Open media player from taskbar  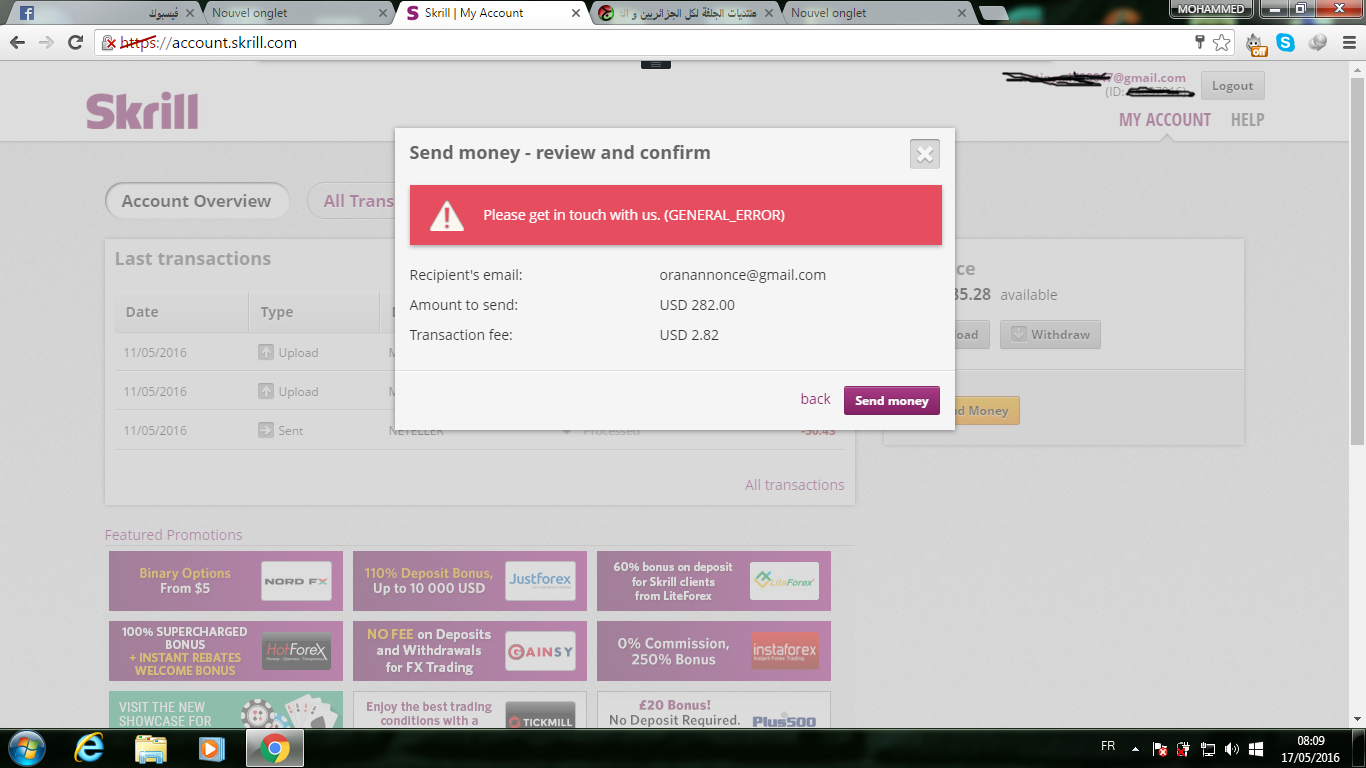(211, 748)
